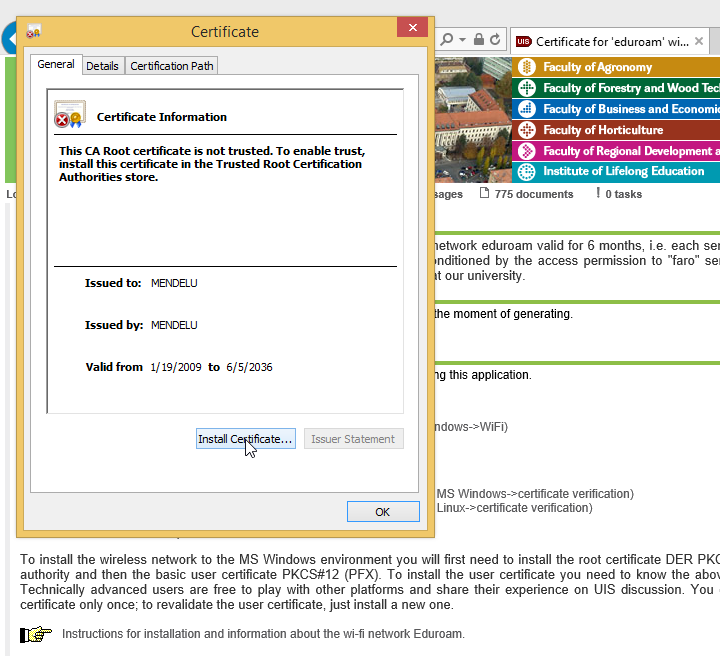Image resolution: width=720 pixels, height=656 pixels.
Task: Click the Install Certificate button
Action: (246, 439)
